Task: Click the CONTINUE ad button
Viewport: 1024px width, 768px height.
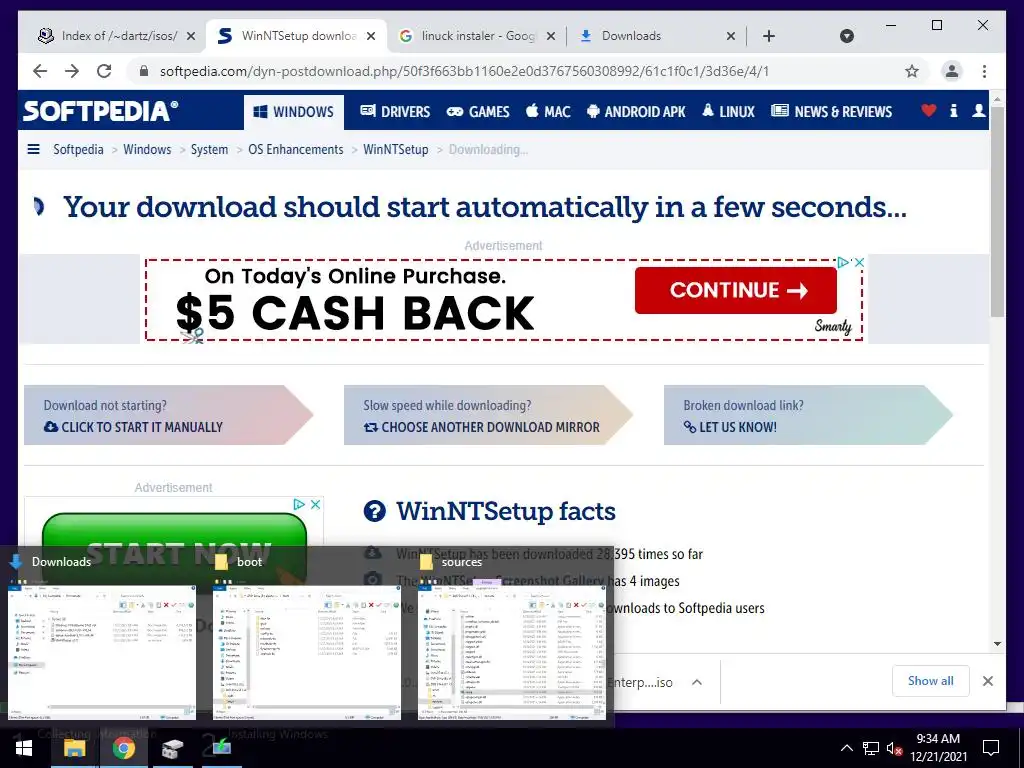Action: [x=735, y=290]
